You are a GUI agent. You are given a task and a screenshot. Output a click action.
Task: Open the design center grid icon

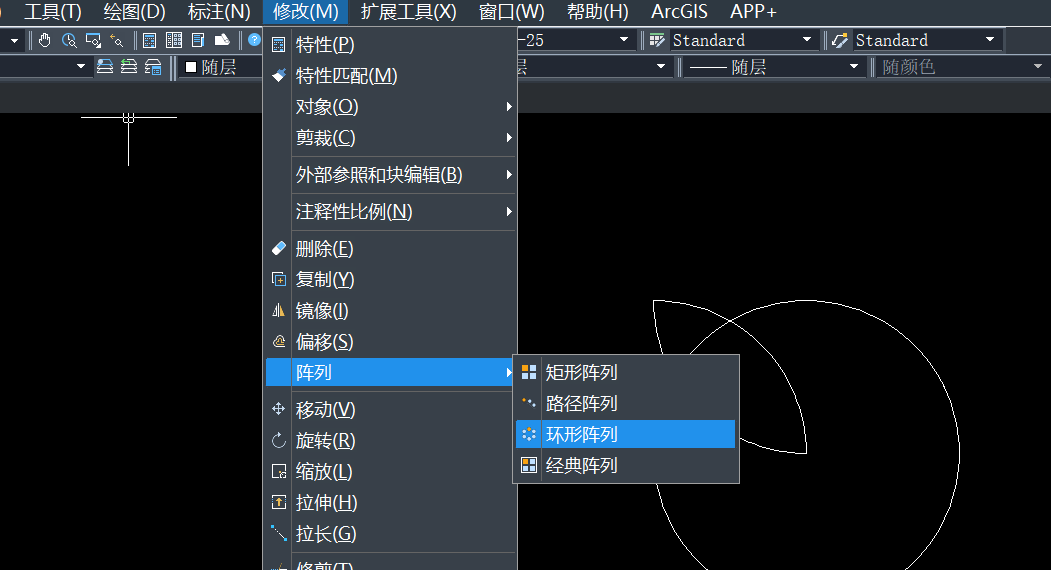click(174, 40)
